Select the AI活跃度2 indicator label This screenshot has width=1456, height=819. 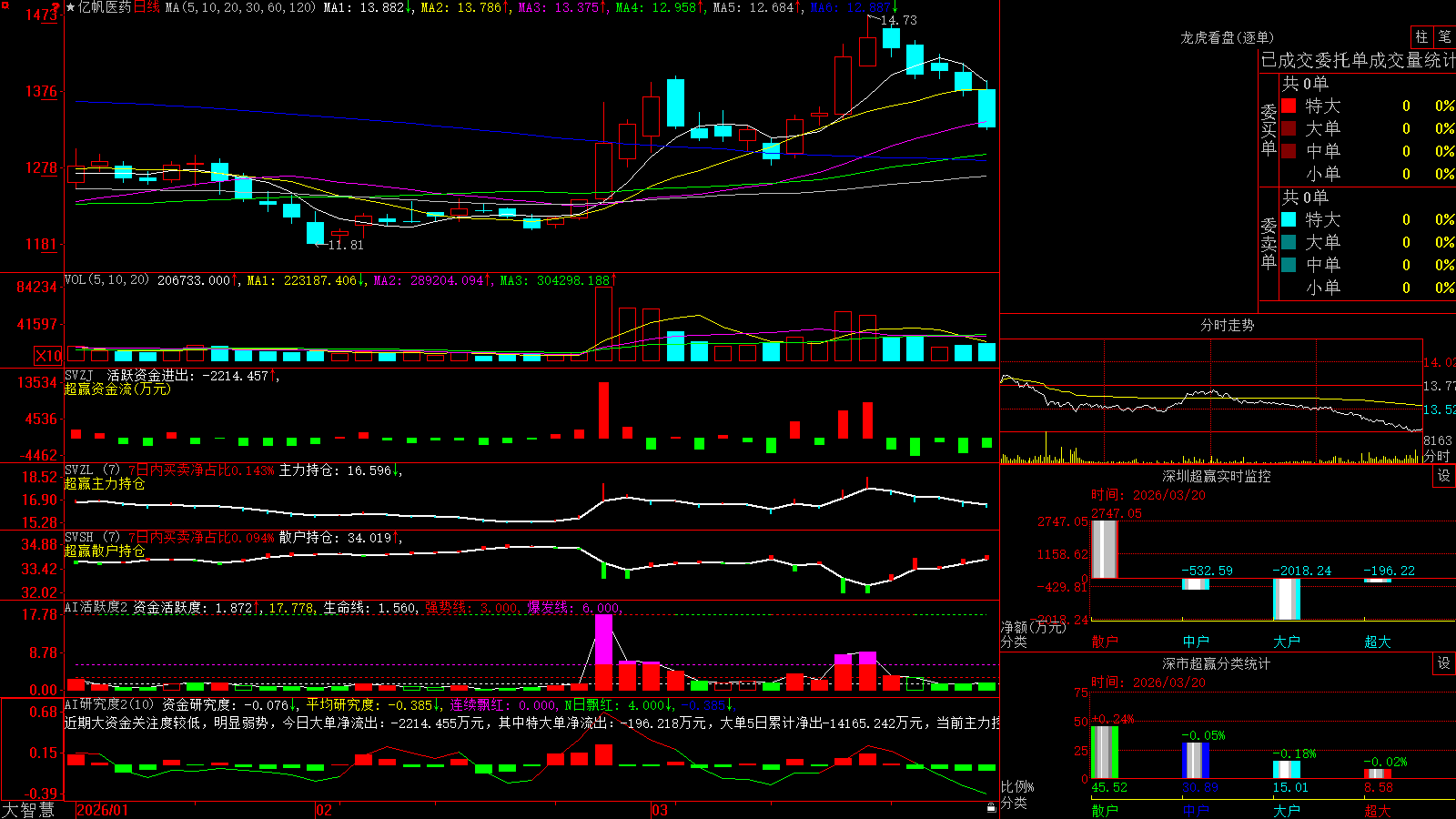(x=96, y=607)
